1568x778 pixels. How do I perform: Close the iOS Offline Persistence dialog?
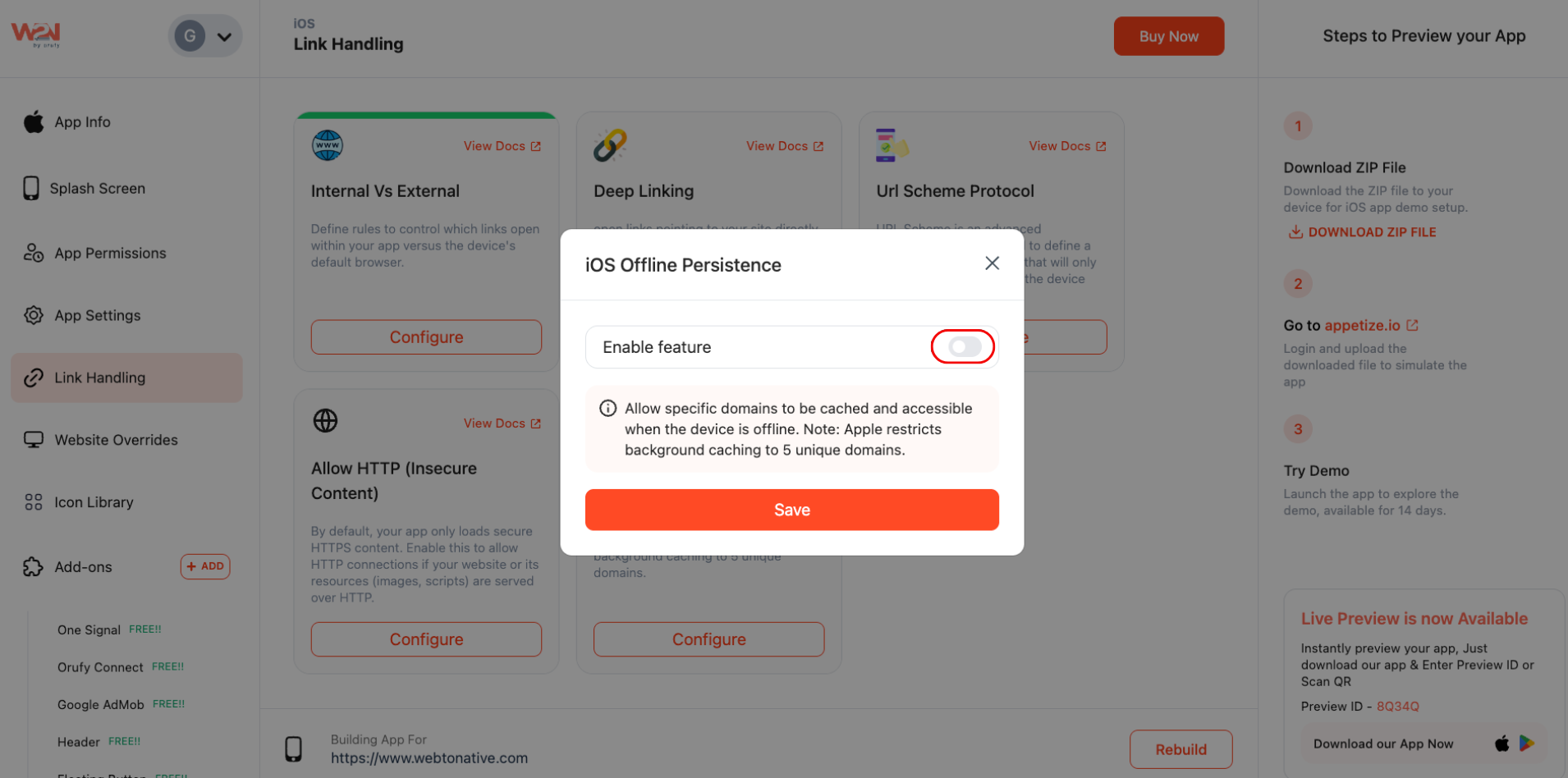tap(992, 263)
